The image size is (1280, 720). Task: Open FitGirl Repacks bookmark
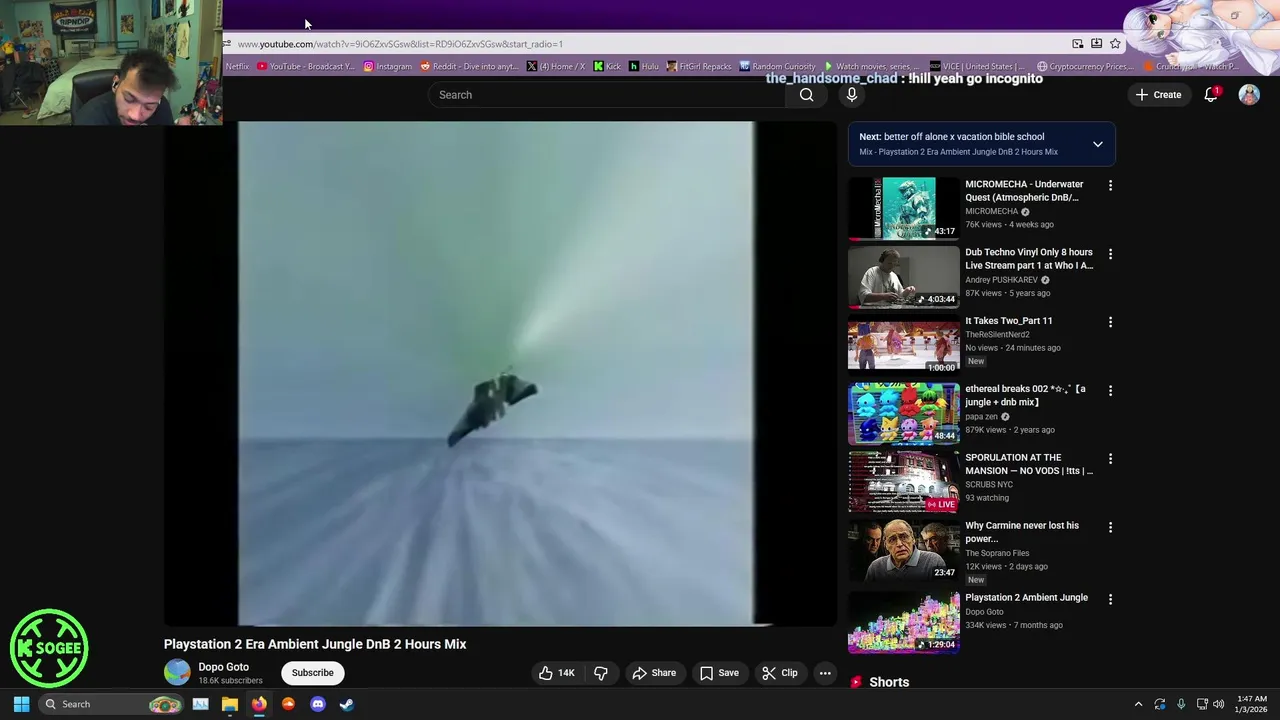tap(699, 66)
